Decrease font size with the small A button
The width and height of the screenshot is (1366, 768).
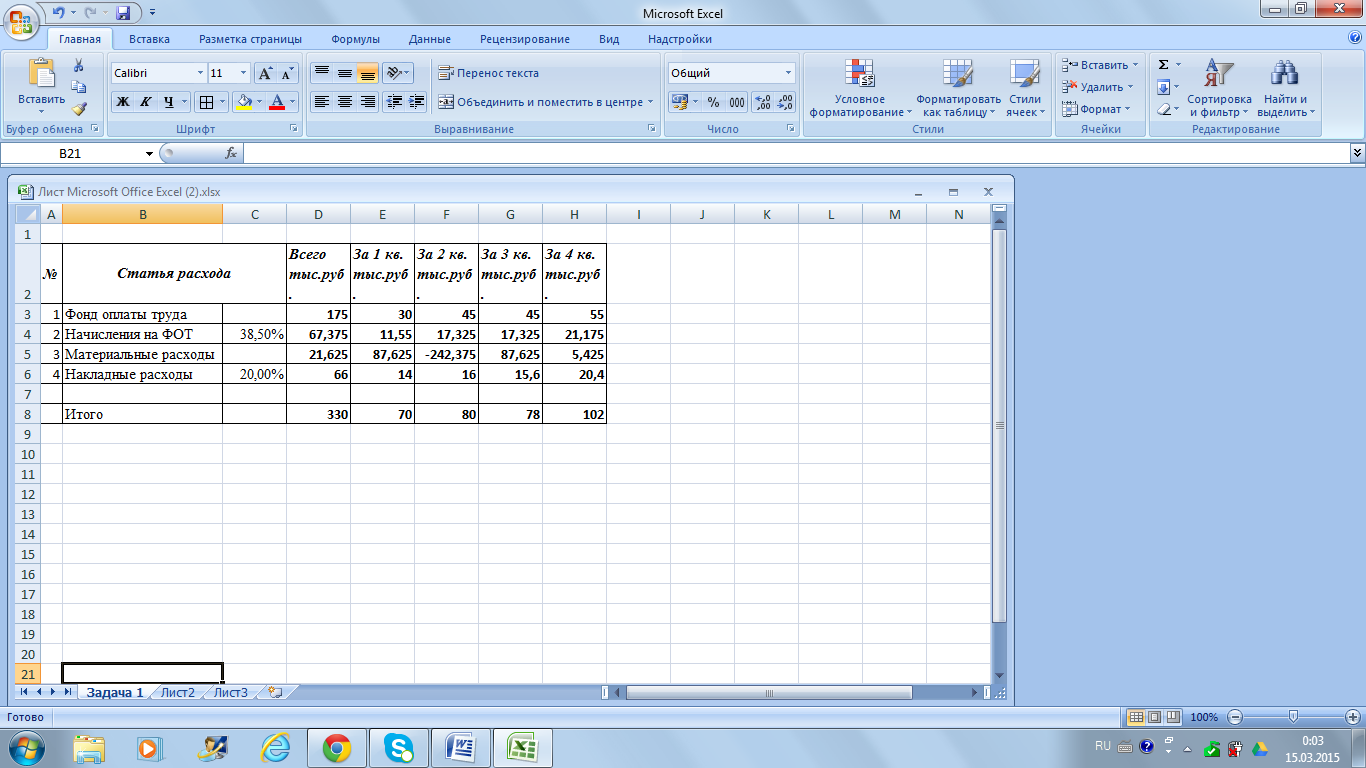pos(287,73)
